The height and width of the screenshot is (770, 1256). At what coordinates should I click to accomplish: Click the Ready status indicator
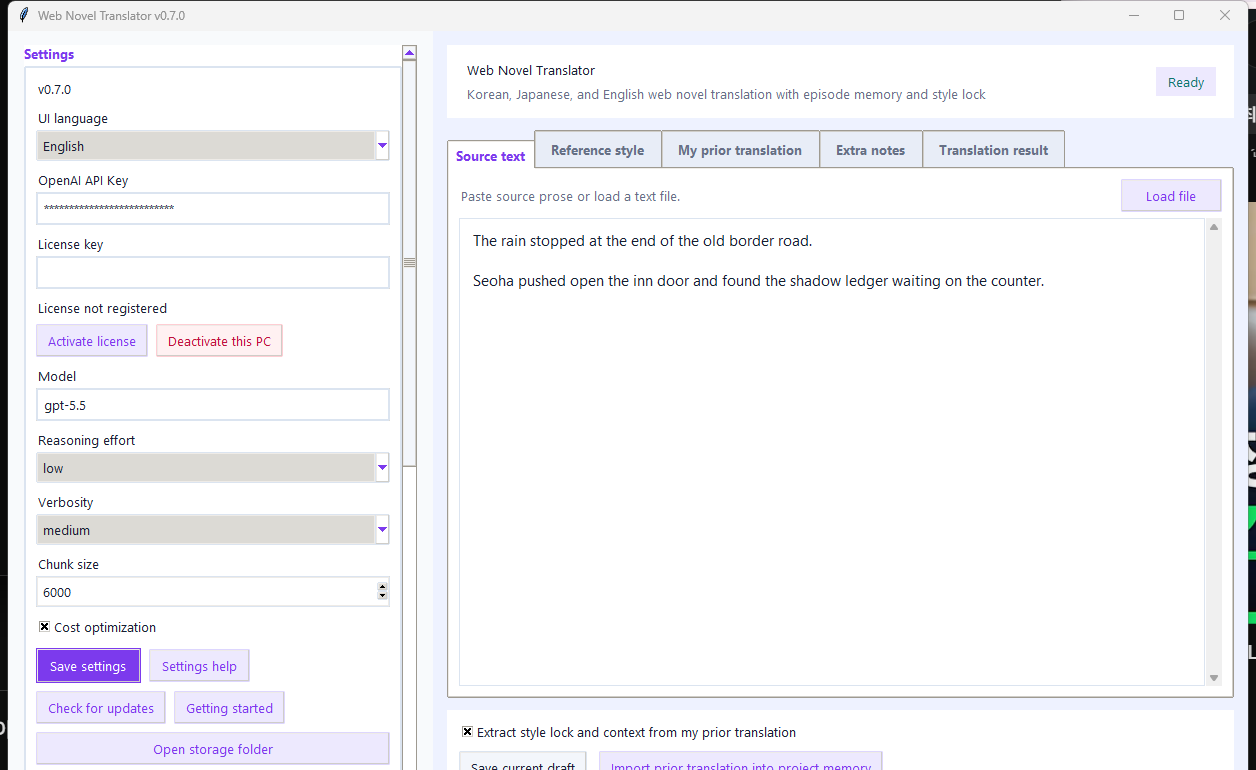[1186, 82]
